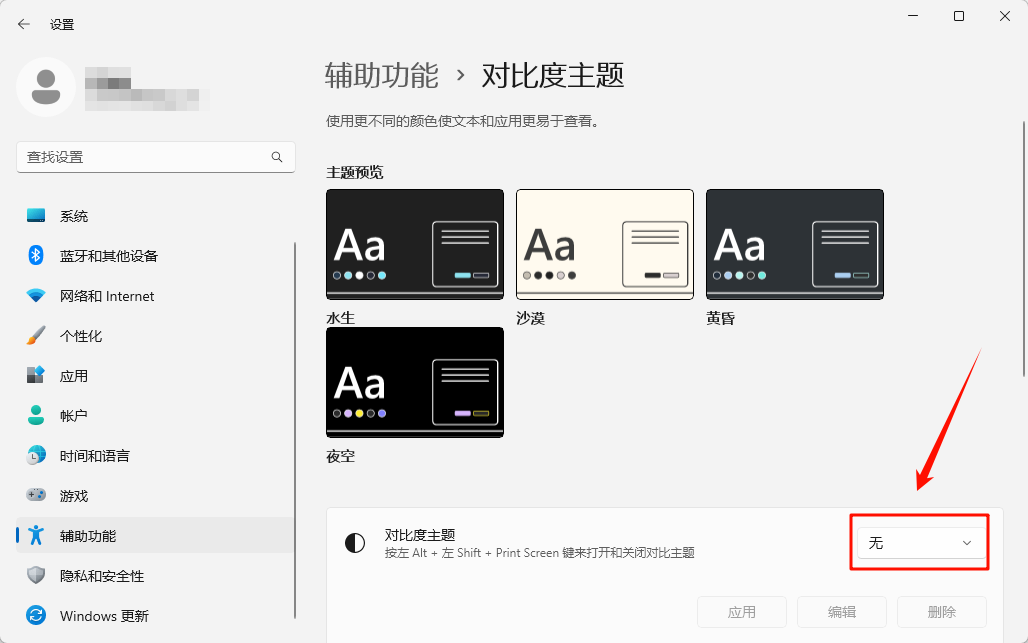Click the 查找设置 search field
This screenshot has width=1028, height=643.
click(x=145, y=157)
